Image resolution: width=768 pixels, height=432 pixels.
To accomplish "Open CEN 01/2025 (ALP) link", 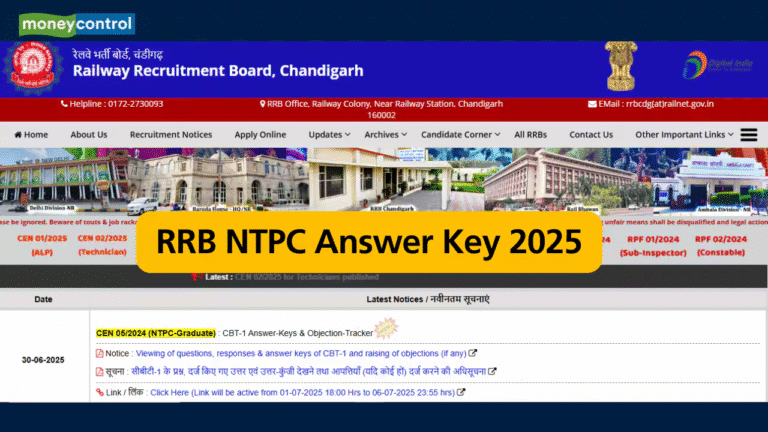I will tap(42, 245).
